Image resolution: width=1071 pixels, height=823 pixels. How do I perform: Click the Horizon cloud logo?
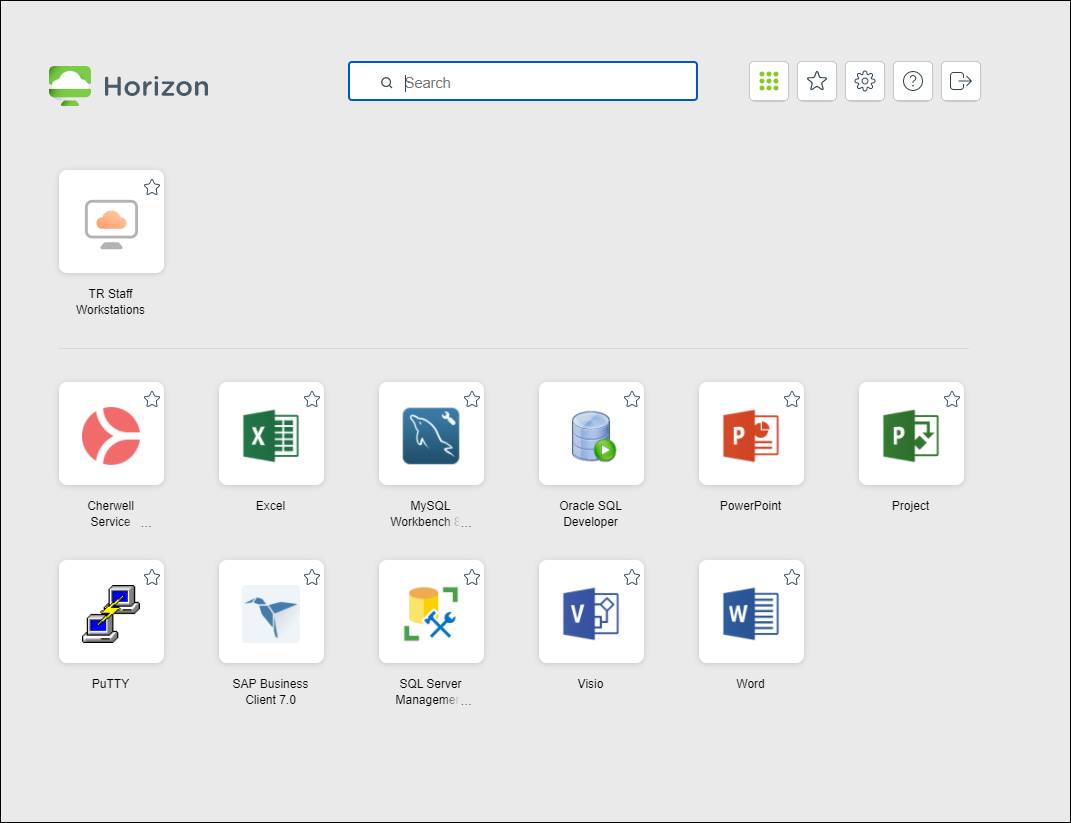click(70, 85)
